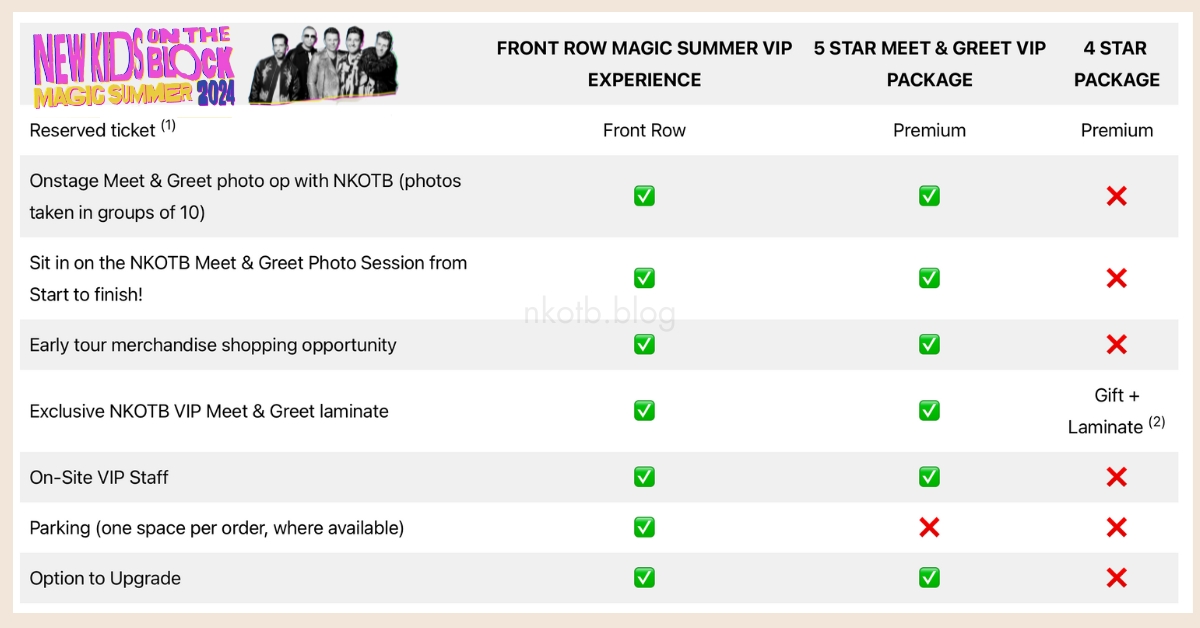Select 5 Star Meet & Greet VIP Package header
Image resolution: width=1200 pixels, height=628 pixels.
pos(929,64)
